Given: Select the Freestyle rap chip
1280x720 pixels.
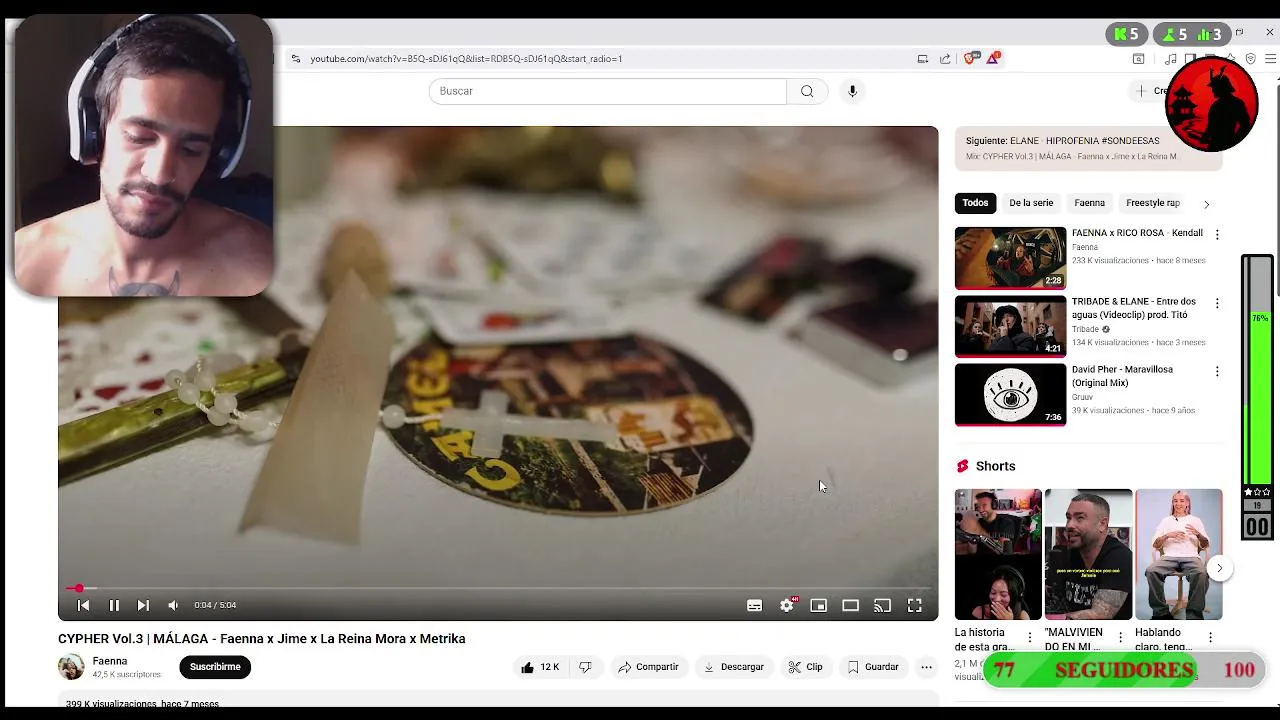Looking at the screenshot, I should [x=1153, y=203].
